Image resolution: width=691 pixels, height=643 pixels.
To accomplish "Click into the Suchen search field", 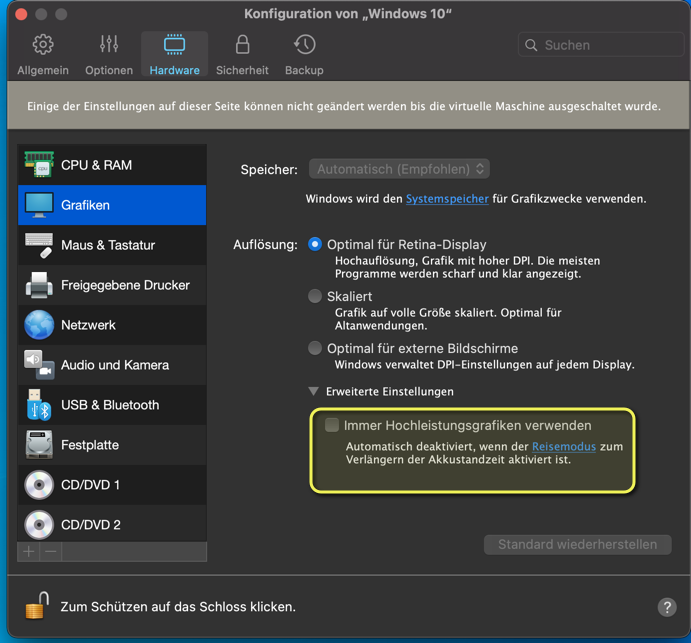I will coord(601,45).
